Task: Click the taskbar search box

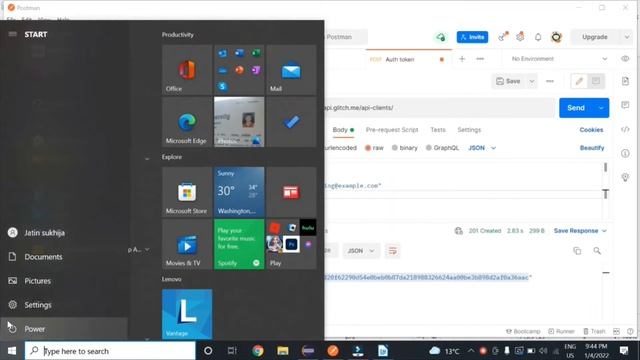Action: tap(110, 351)
